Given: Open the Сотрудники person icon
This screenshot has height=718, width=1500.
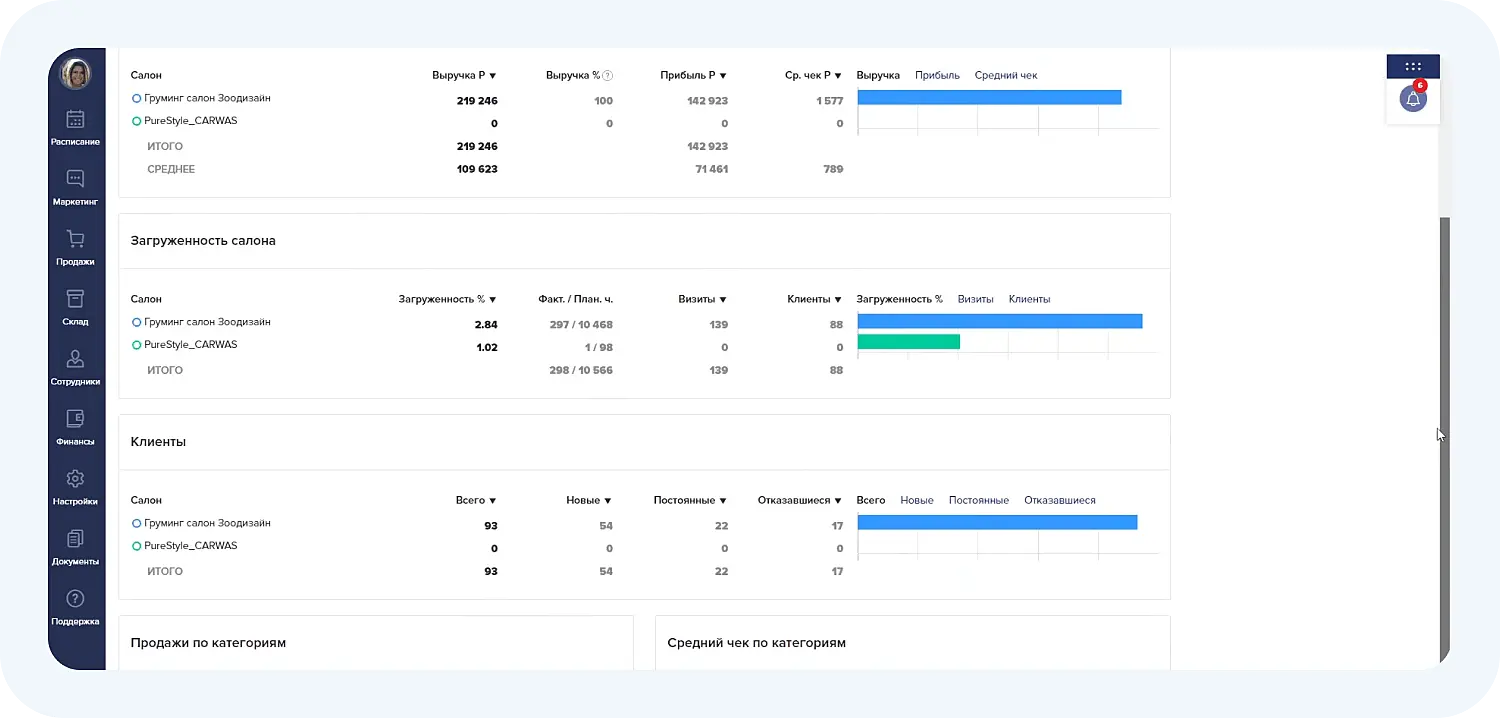Looking at the screenshot, I should point(76,360).
